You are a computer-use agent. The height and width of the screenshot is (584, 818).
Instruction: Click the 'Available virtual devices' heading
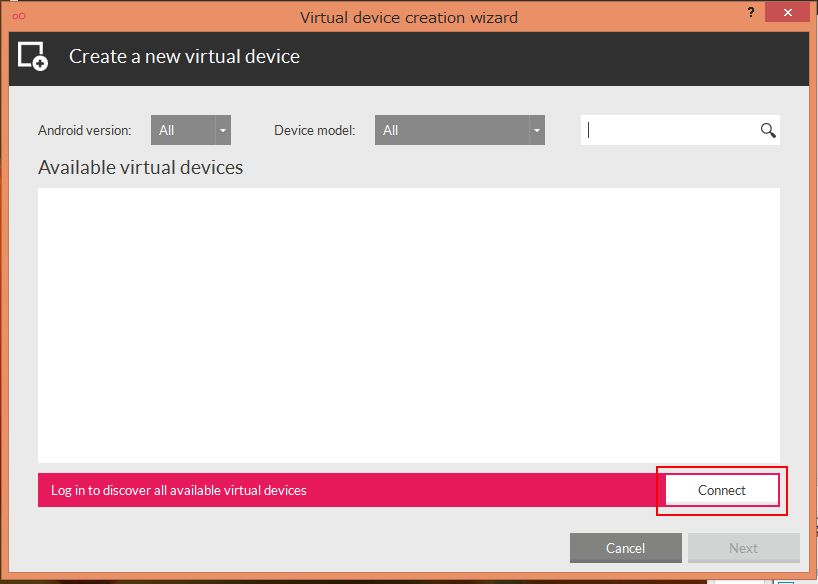(x=140, y=168)
